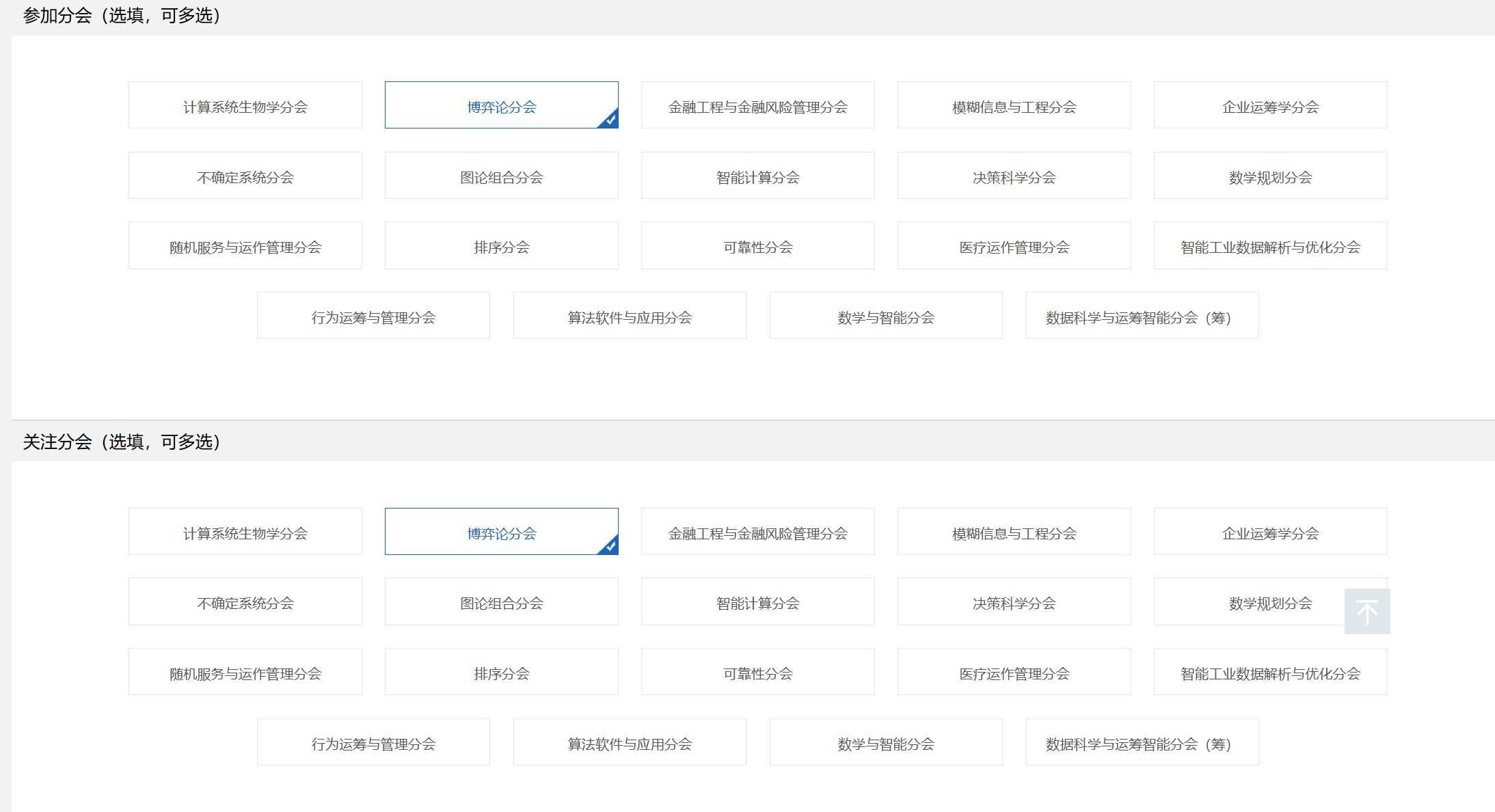This screenshot has width=1495, height=812.
Task: Select 智能工业数据解析与优化分会 under 关注分会
Action: click(1270, 672)
